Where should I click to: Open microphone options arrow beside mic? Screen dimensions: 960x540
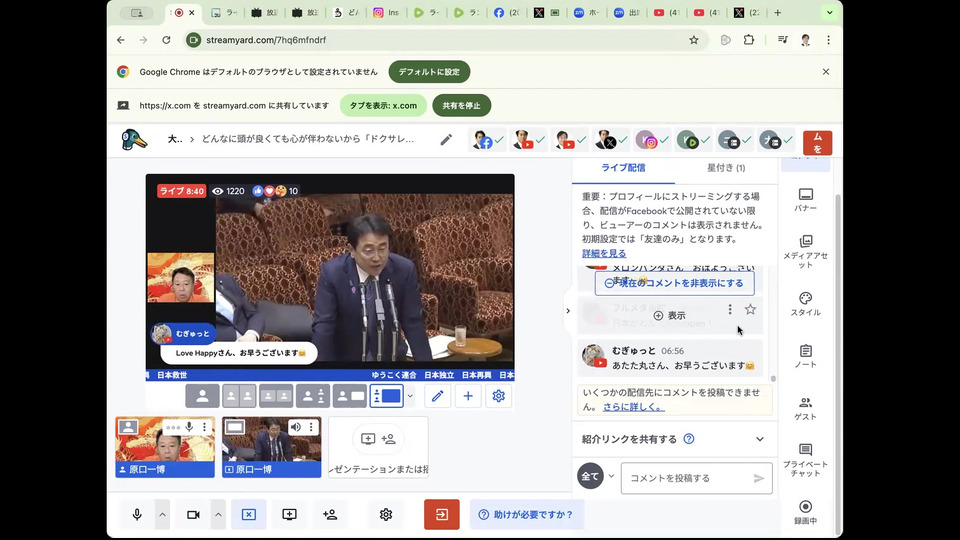162,514
